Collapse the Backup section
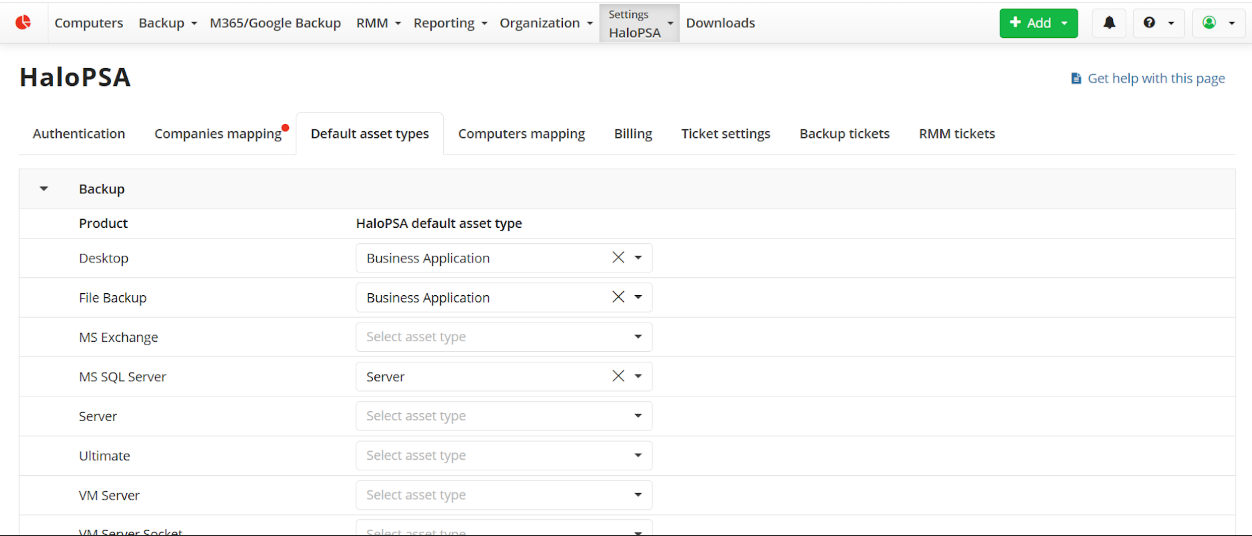The height and width of the screenshot is (536, 1252). coord(44,189)
